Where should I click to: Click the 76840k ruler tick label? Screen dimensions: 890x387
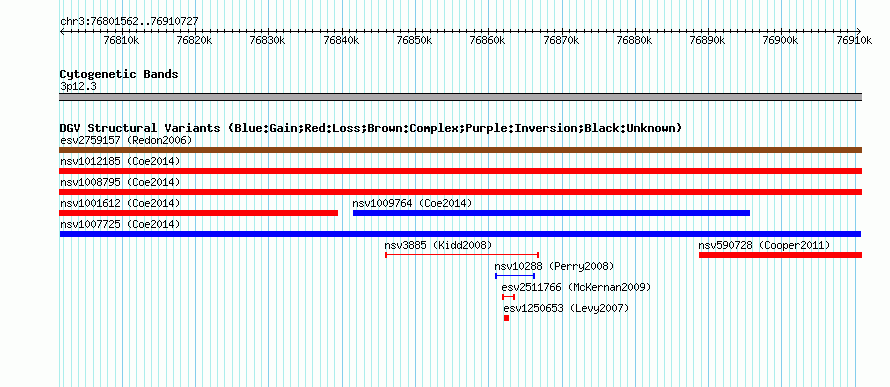click(x=341, y=40)
